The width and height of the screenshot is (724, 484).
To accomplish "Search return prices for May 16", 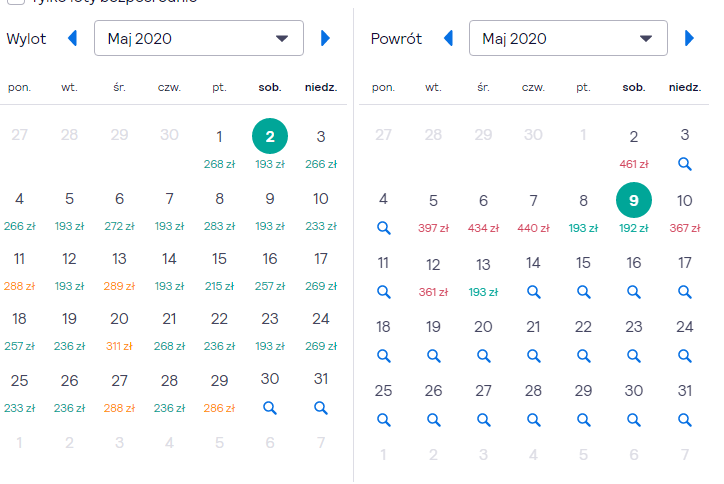I will tap(634, 292).
